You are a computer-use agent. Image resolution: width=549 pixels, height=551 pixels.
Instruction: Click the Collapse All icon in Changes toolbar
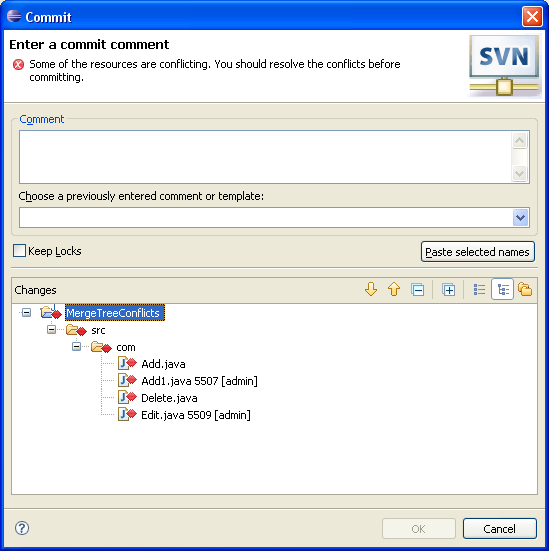tap(418, 290)
